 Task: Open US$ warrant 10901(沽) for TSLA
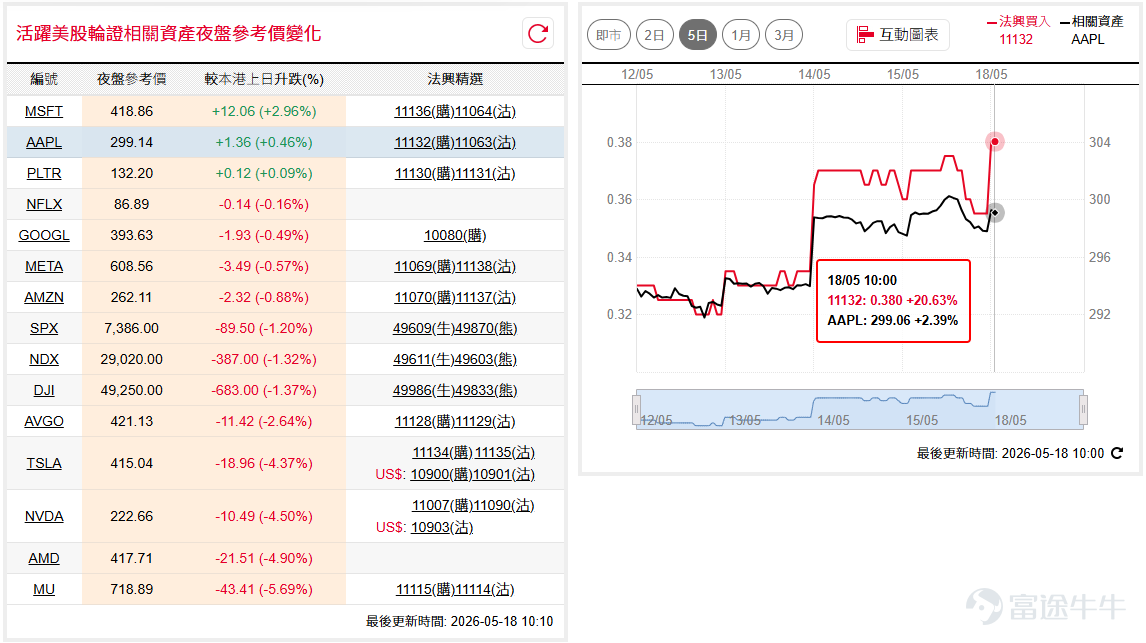(x=503, y=474)
